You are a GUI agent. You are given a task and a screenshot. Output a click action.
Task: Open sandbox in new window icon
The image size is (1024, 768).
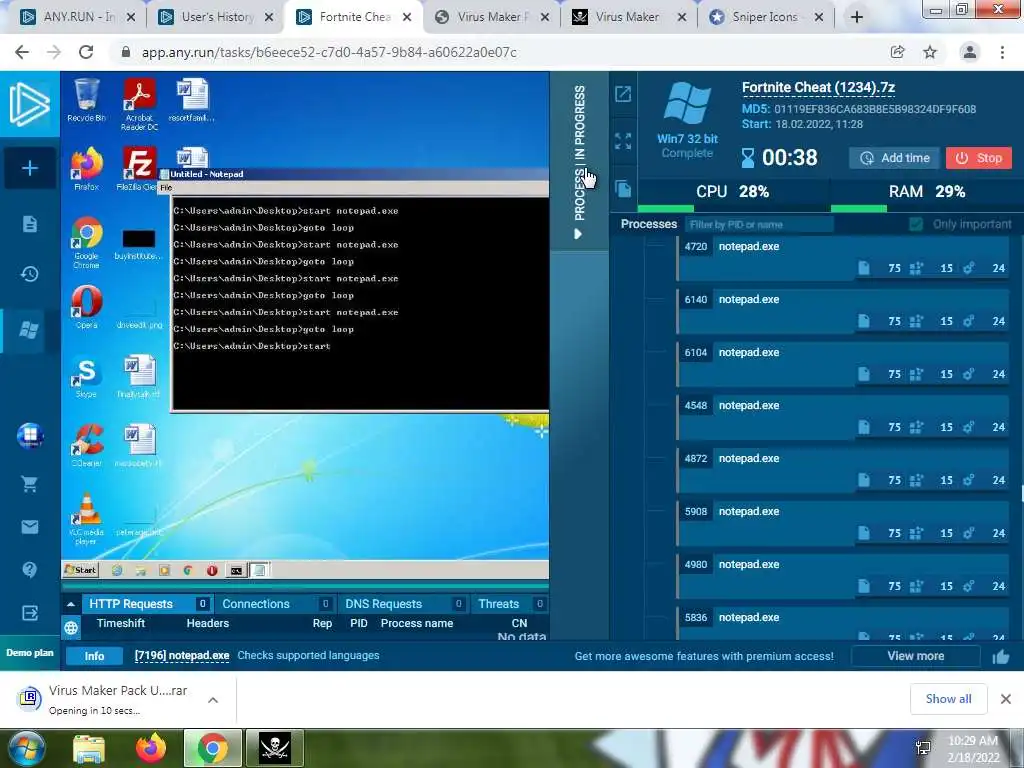pyautogui.click(x=623, y=94)
